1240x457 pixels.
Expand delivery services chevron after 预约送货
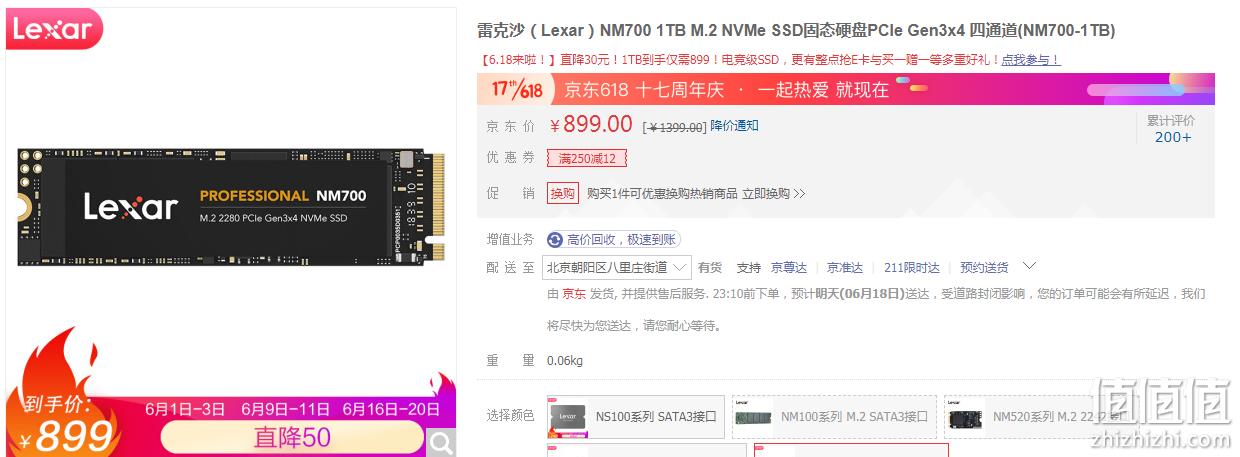coord(1029,266)
